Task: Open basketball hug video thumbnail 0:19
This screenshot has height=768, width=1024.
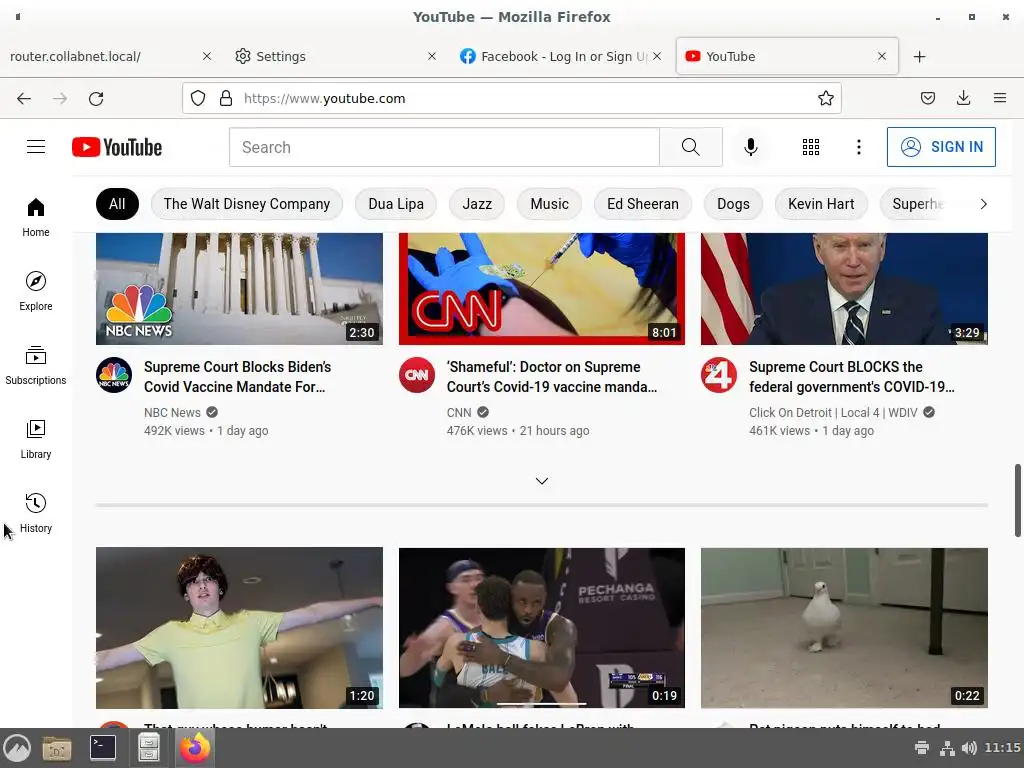Action: tap(541, 628)
